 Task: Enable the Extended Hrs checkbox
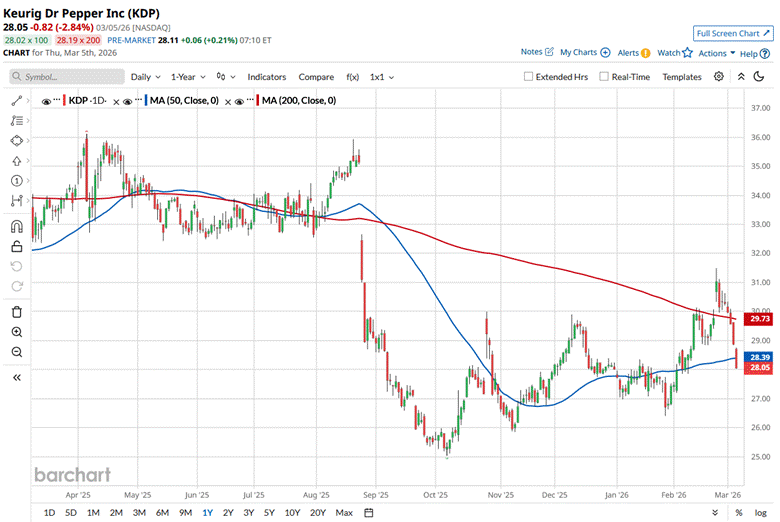(529, 77)
